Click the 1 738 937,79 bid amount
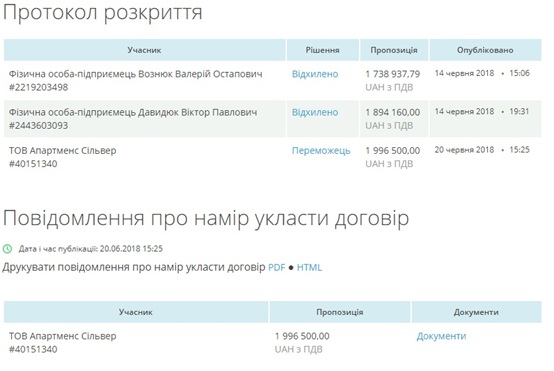The image size is (554, 371). 393,74
